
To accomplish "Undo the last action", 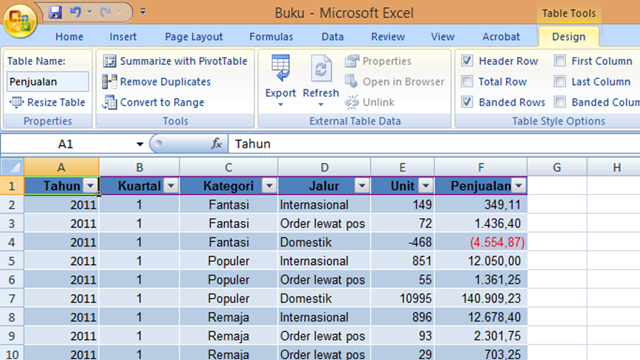I will click(x=75, y=12).
